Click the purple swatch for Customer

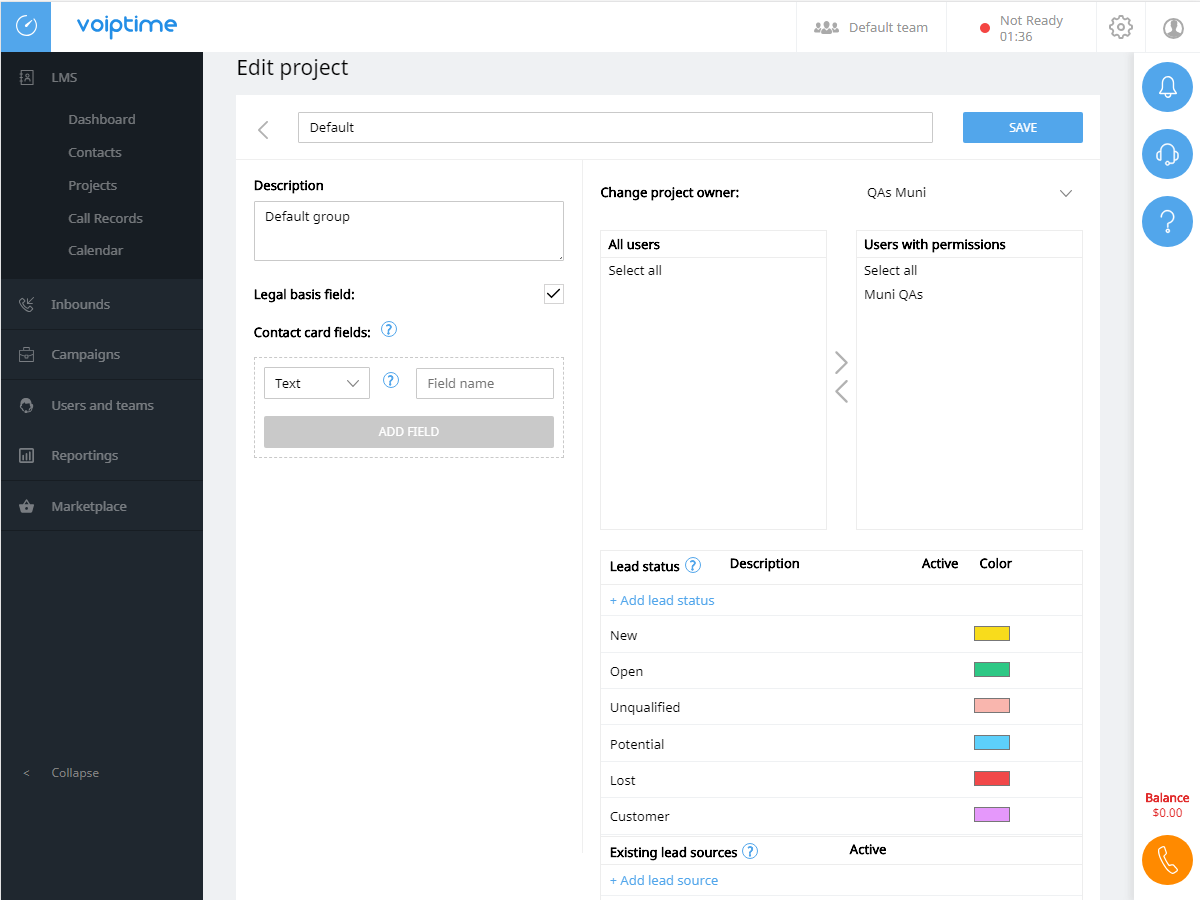[x=992, y=814]
